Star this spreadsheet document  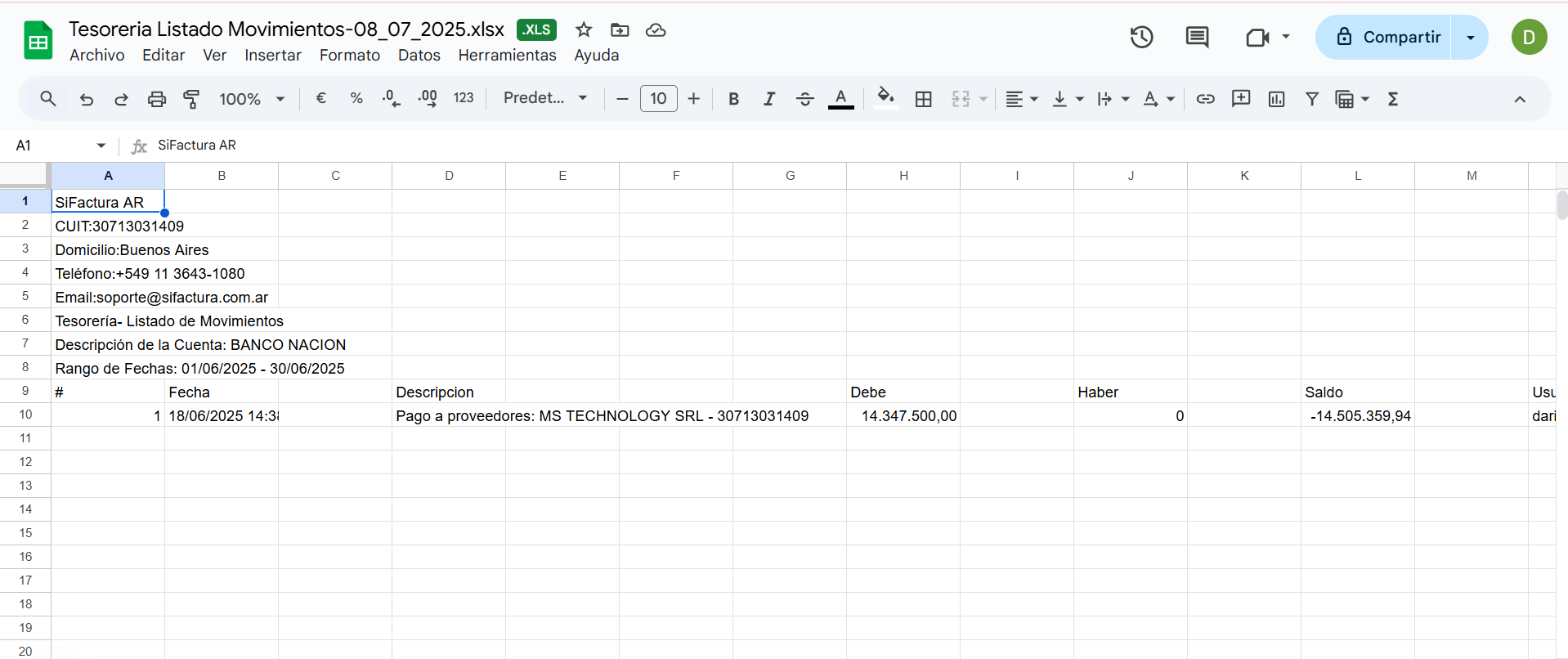coord(584,30)
